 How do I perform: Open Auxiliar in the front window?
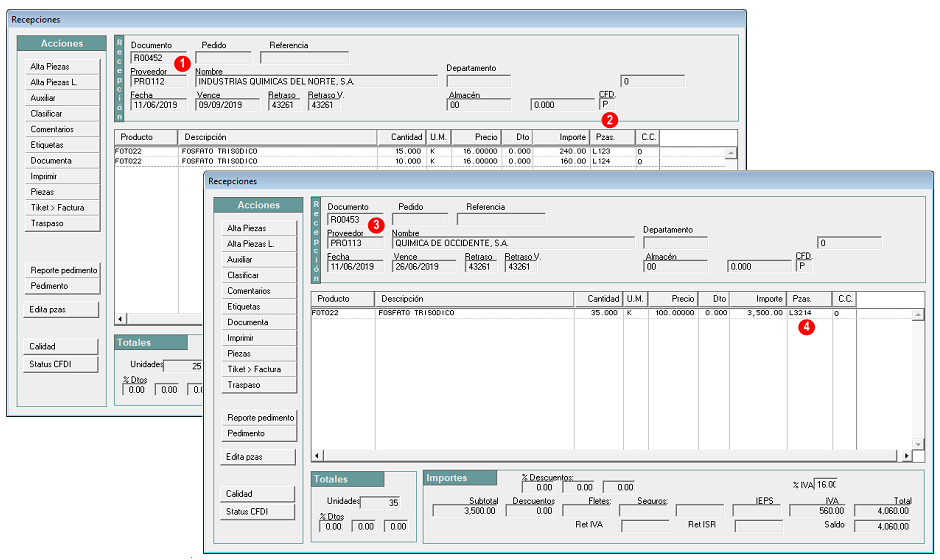point(259,260)
